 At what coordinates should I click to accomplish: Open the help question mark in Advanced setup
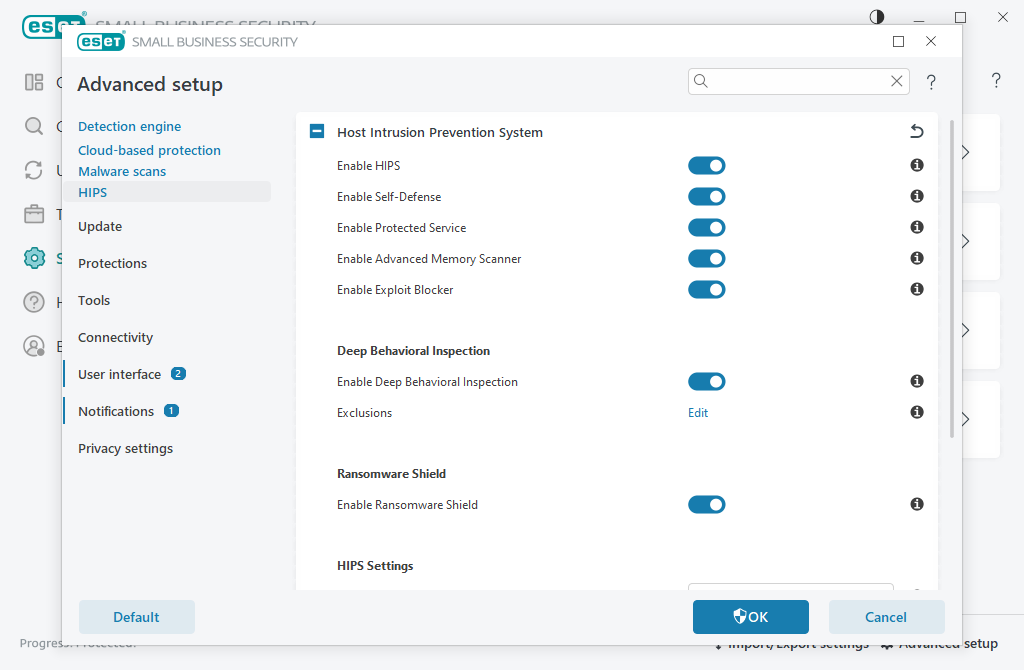(x=931, y=82)
